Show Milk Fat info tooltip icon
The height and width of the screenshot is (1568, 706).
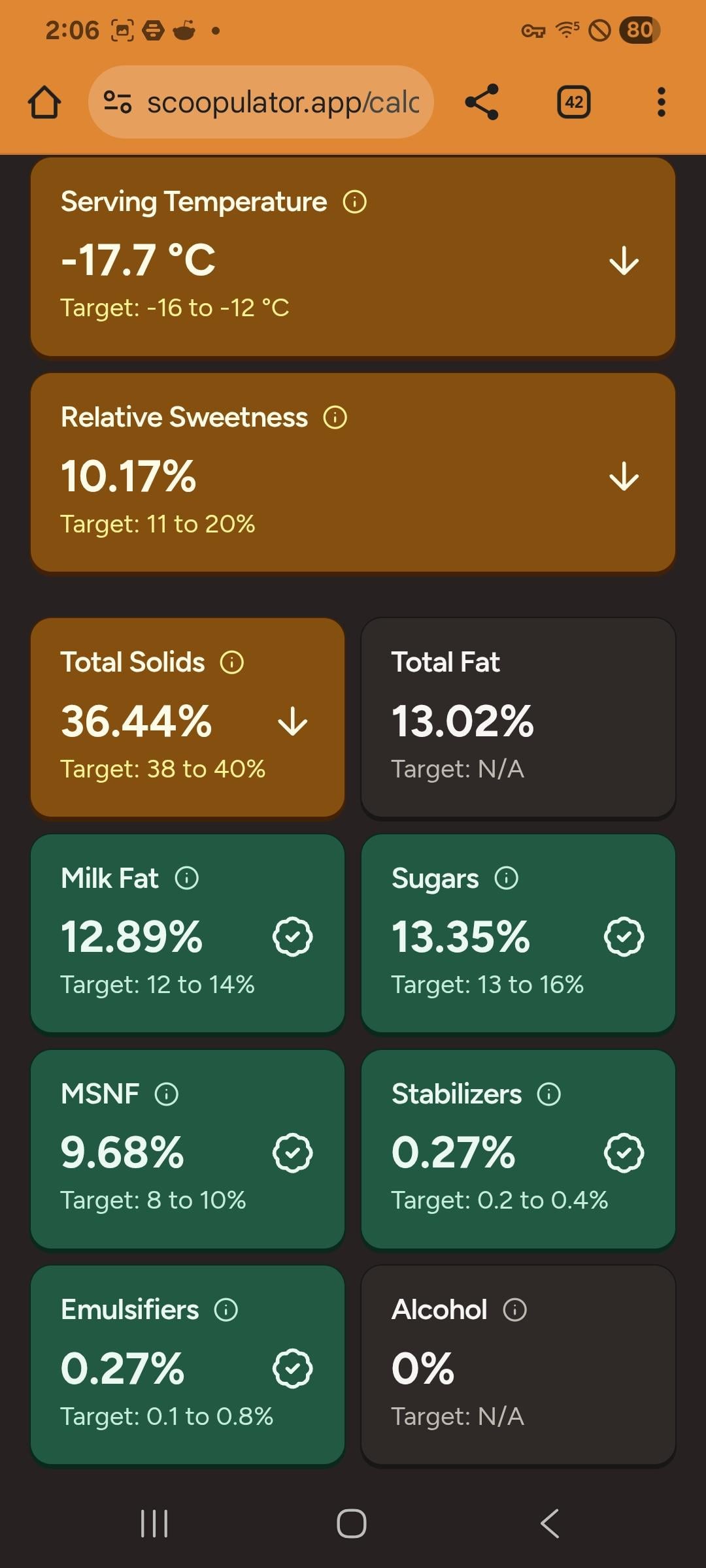(187, 878)
